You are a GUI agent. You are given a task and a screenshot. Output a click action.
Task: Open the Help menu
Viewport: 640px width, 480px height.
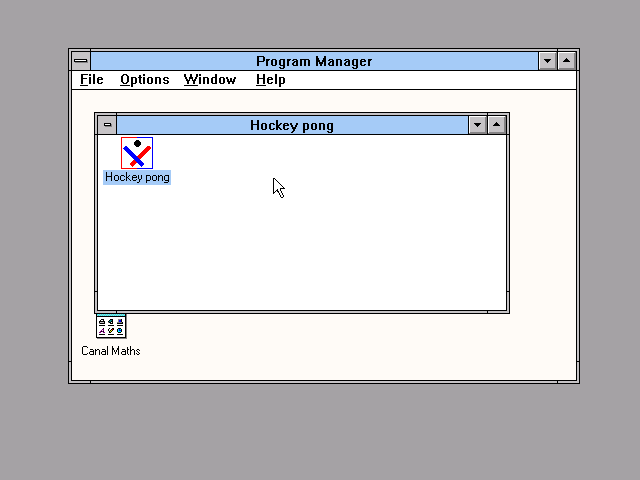point(270,80)
